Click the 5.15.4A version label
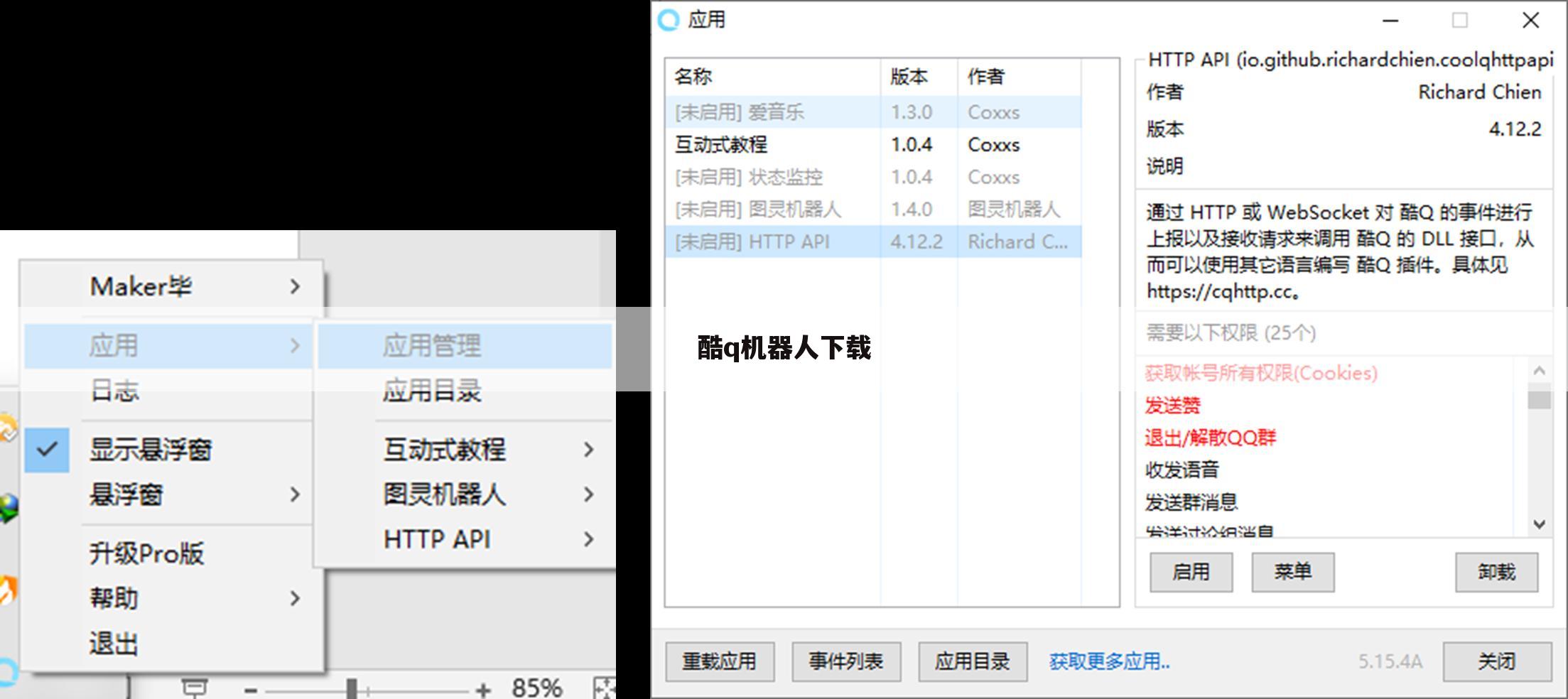This screenshot has height=699, width=1568. coord(1390,661)
